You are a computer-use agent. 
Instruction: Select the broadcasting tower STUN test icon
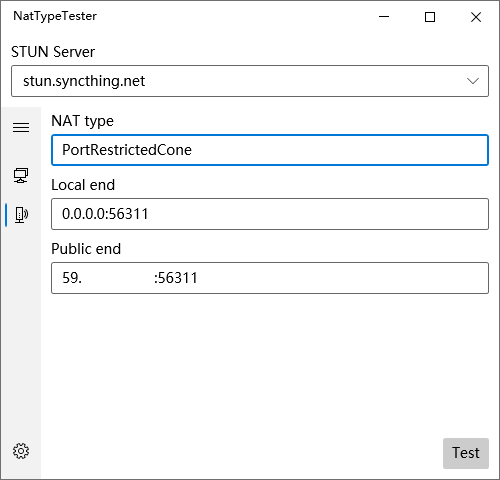pos(21,214)
